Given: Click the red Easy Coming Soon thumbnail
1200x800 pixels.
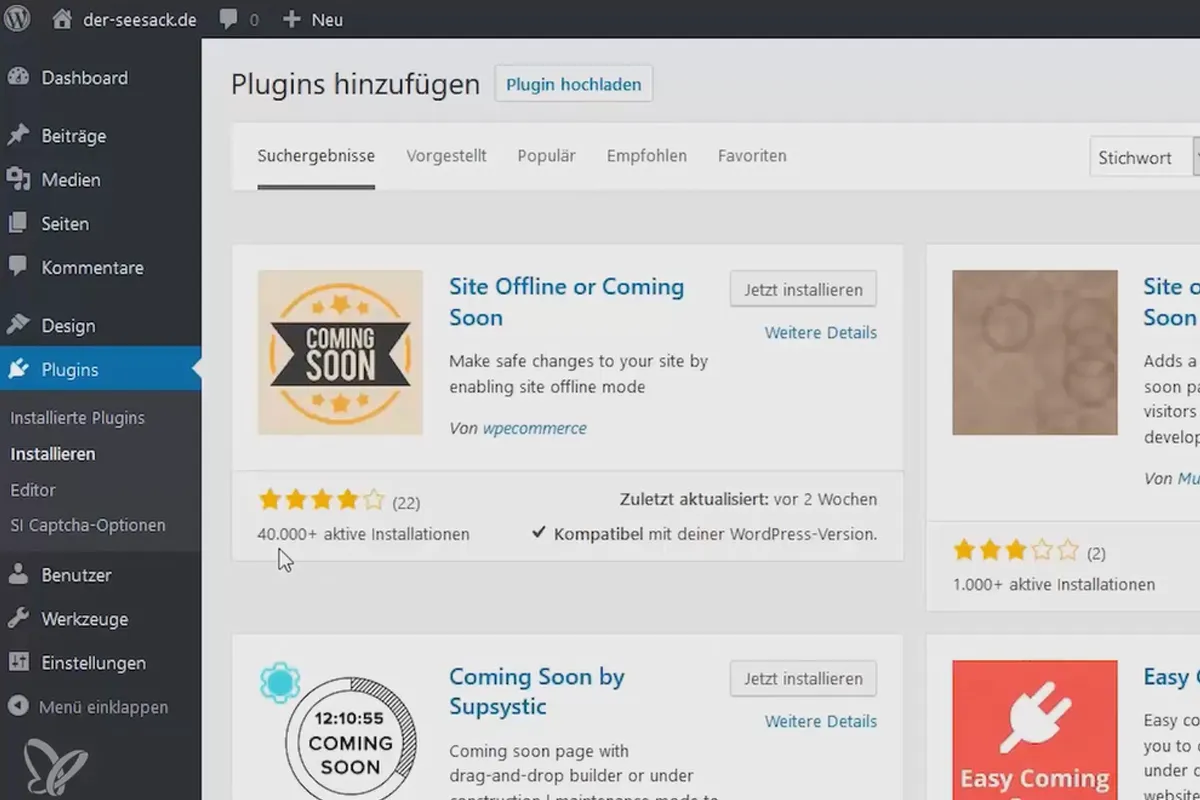Looking at the screenshot, I should pyautogui.click(x=1035, y=730).
